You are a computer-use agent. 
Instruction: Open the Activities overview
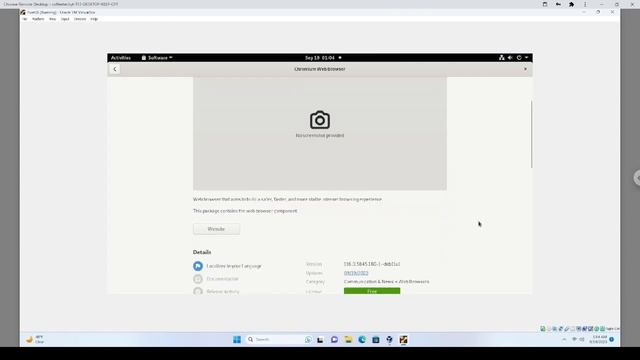121,58
